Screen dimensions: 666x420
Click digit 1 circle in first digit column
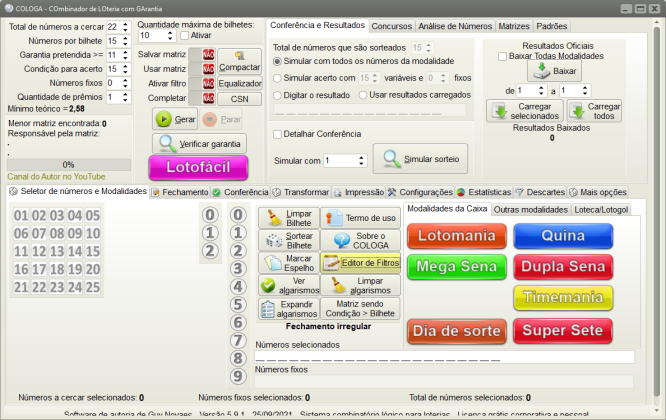click(210, 233)
